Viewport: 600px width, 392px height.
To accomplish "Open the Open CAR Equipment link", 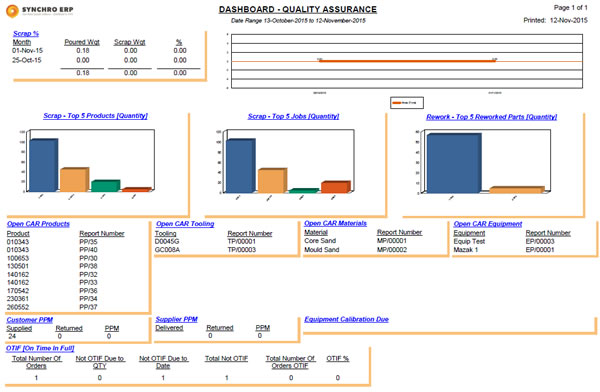I will [488, 224].
